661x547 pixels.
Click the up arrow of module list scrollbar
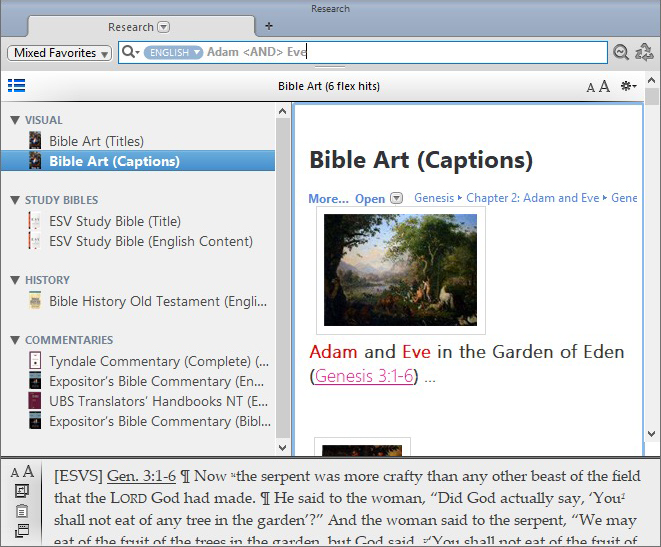pos(282,111)
